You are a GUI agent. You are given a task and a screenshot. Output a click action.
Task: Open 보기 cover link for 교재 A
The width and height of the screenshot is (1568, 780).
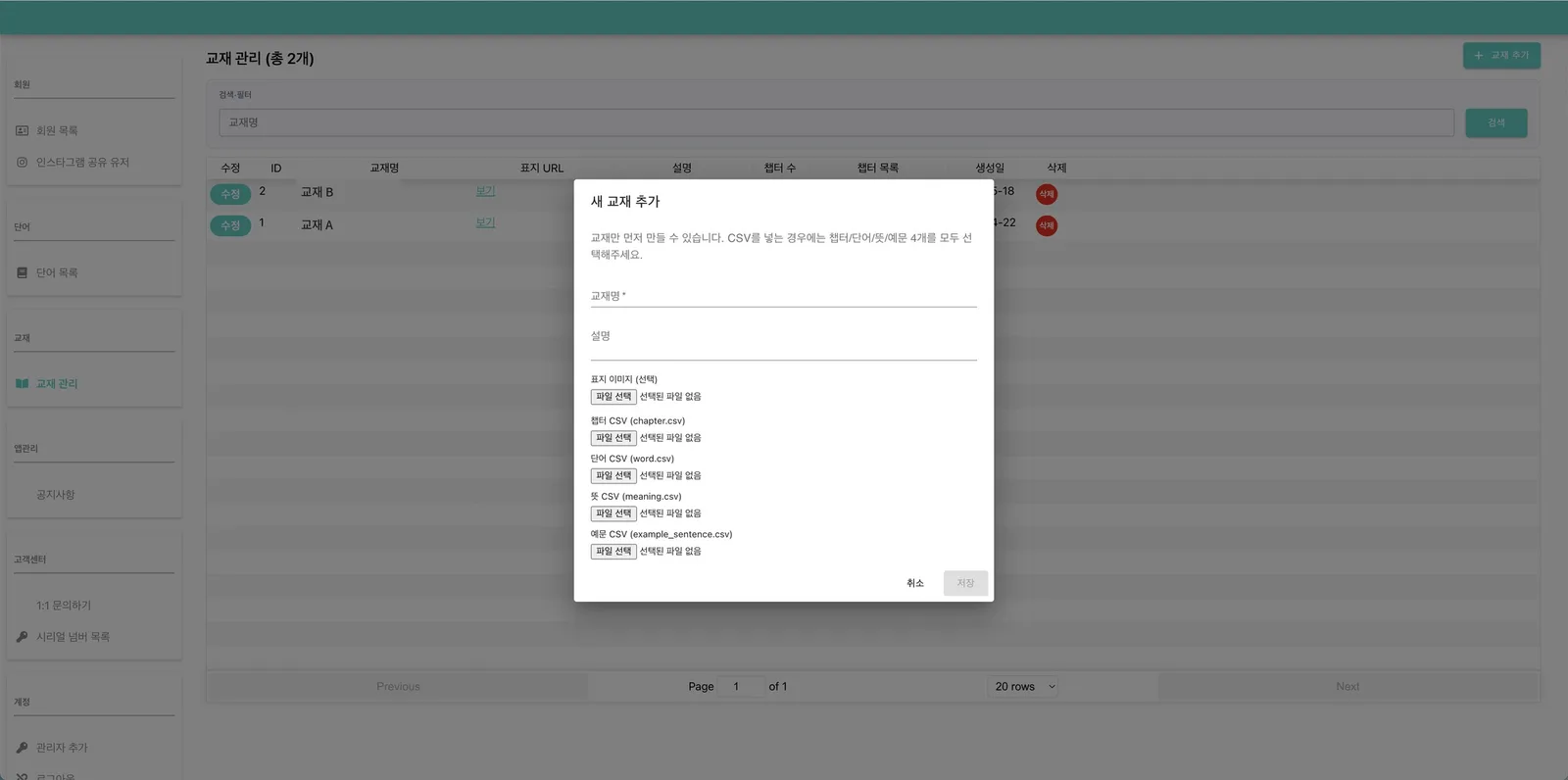point(485,222)
